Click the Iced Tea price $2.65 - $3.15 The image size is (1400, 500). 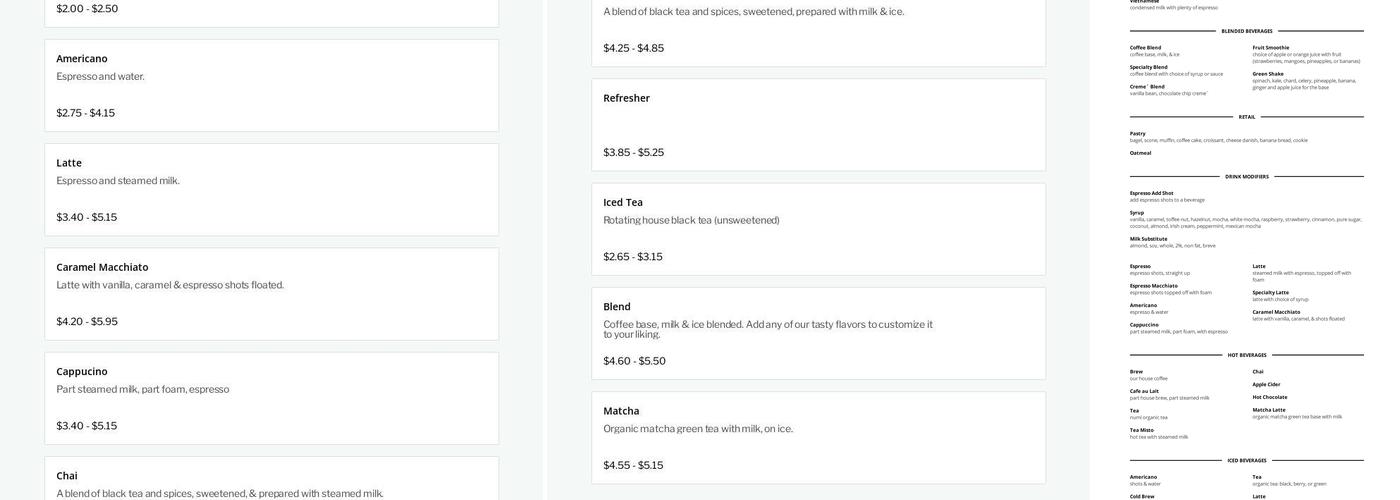(632, 257)
